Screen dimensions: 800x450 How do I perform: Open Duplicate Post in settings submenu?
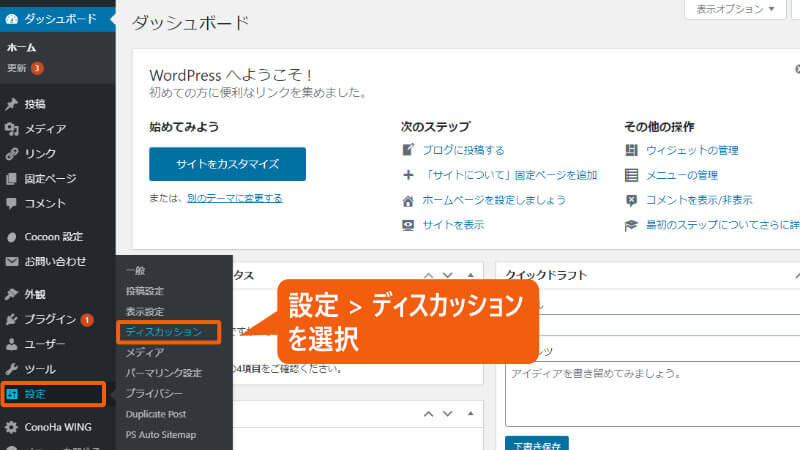pyautogui.click(x=156, y=414)
